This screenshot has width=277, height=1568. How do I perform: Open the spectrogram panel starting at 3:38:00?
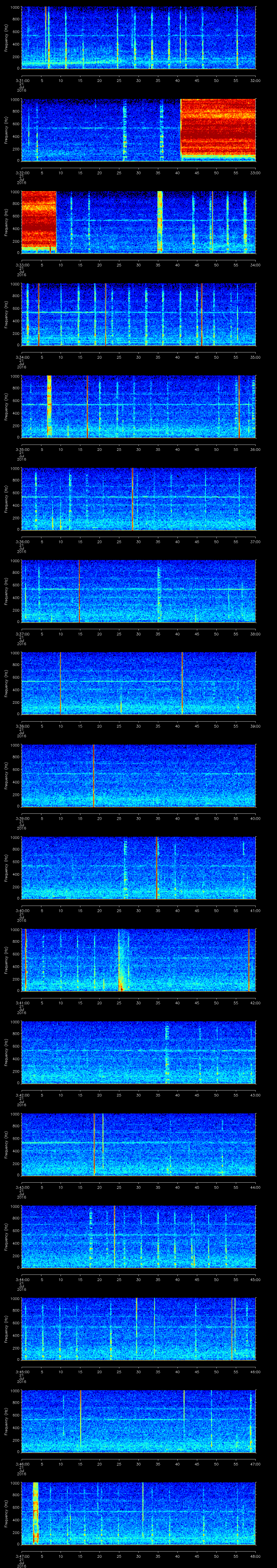(139, 683)
